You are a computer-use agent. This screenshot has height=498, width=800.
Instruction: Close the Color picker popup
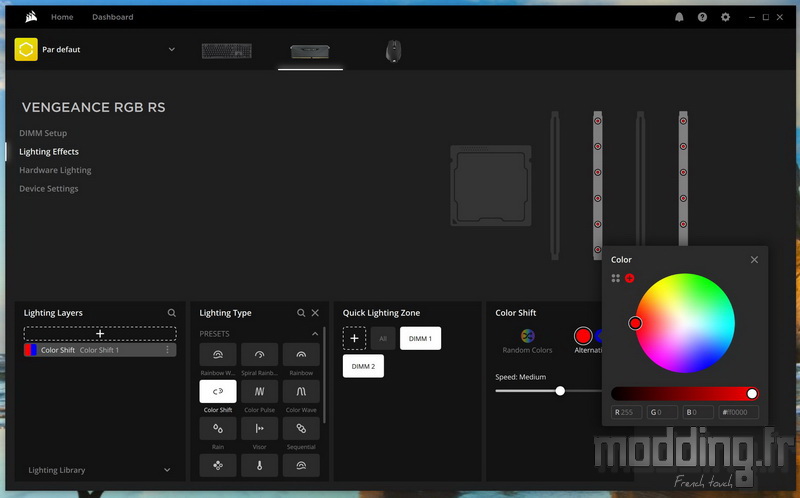pyautogui.click(x=754, y=260)
